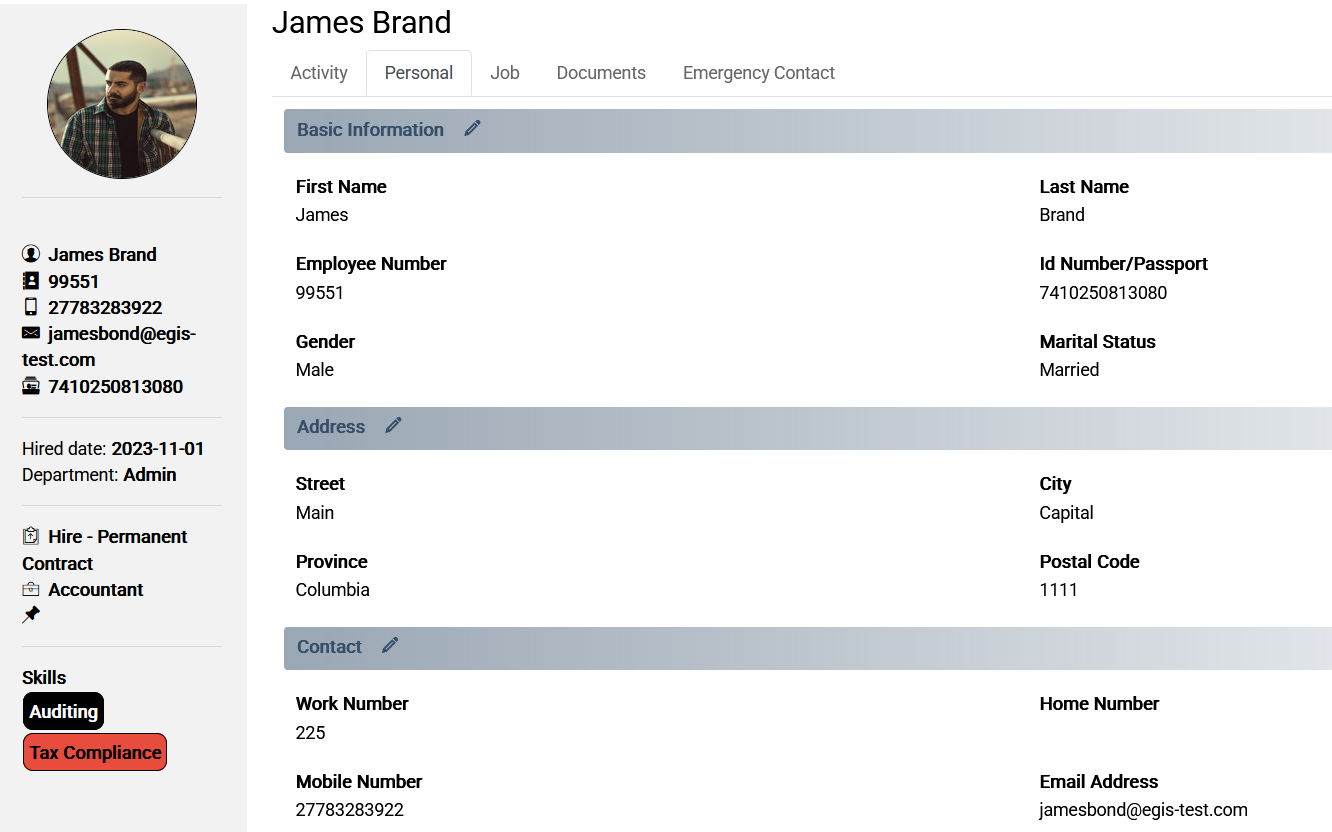The image size is (1332, 832).
Task: Edit Basic Information with pencil icon
Action: click(x=472, y=128)
